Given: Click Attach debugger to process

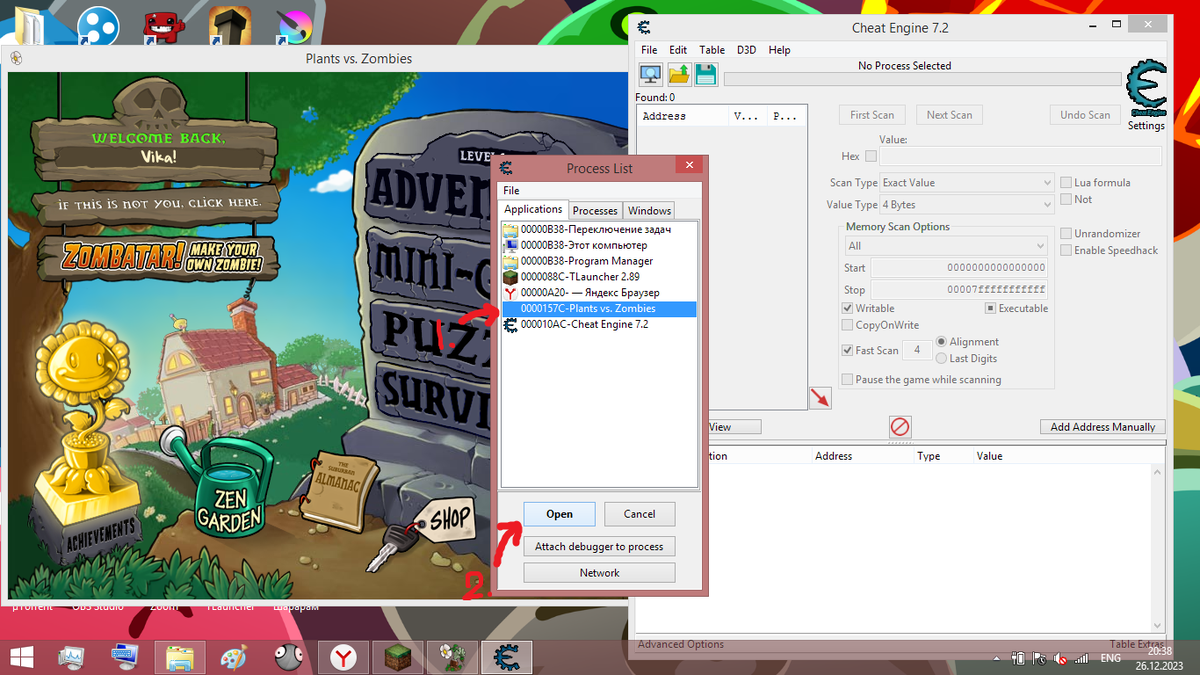Looking at the screenshot, I should coord(599,546).
